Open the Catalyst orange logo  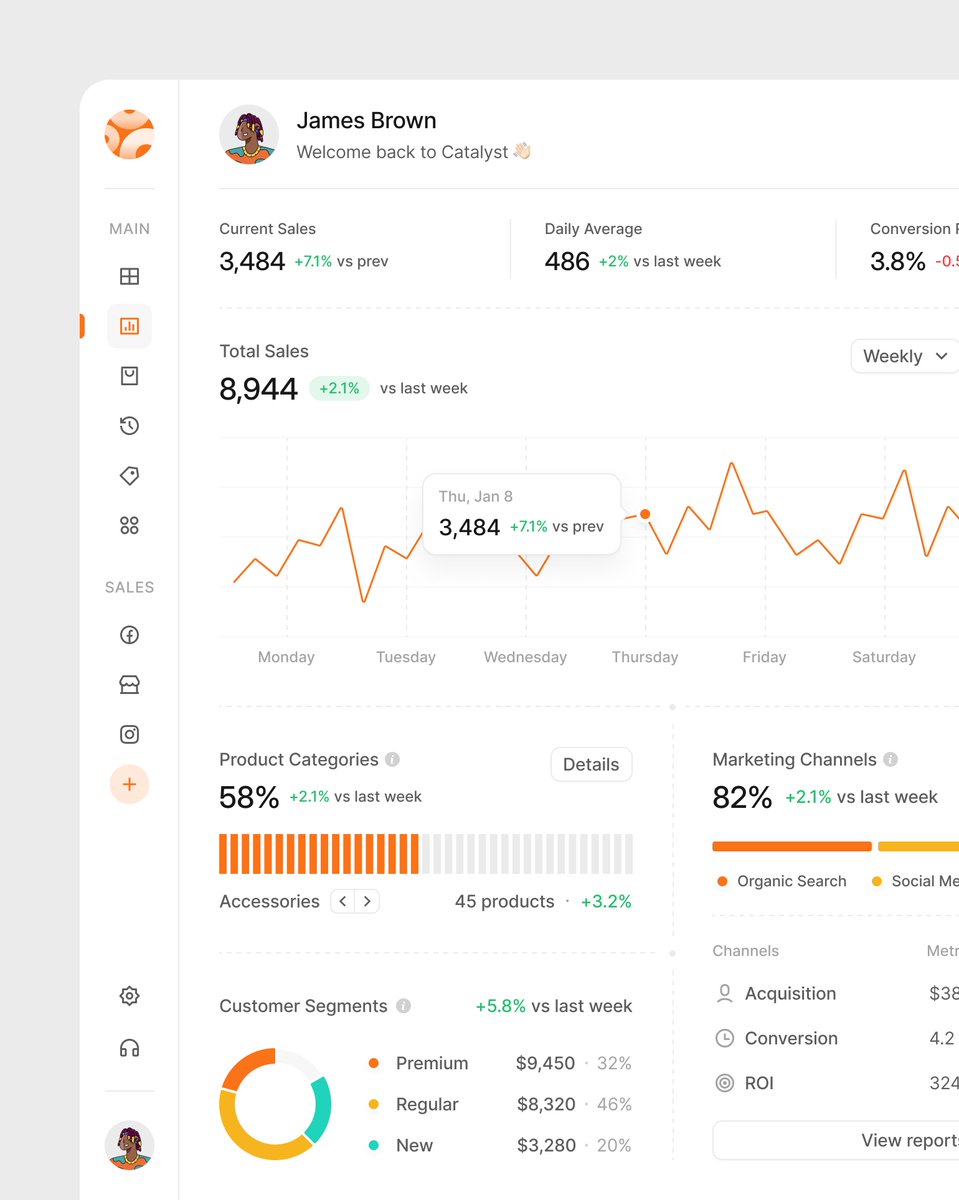coord(129,134)
